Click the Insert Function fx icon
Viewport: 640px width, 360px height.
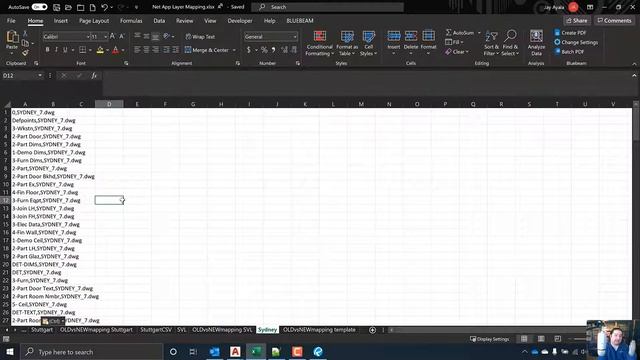click(94, 76)
